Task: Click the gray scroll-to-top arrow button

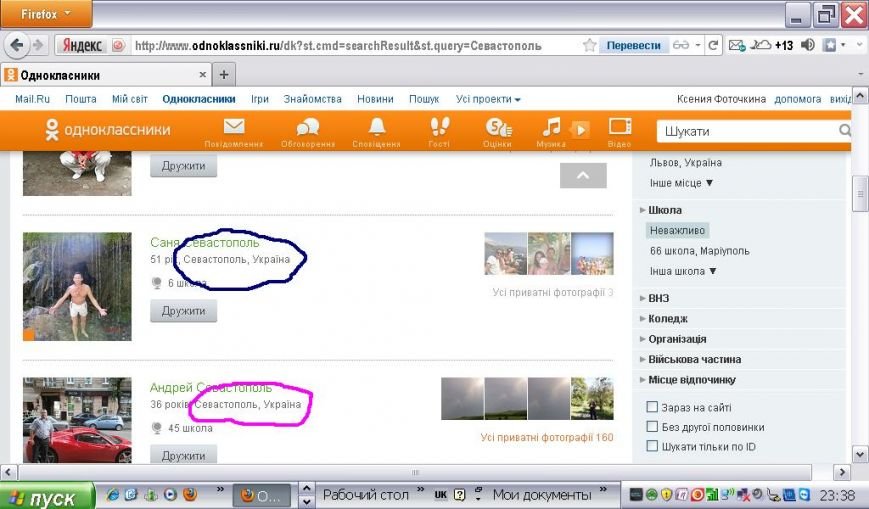Action: (x=583, y=175)
